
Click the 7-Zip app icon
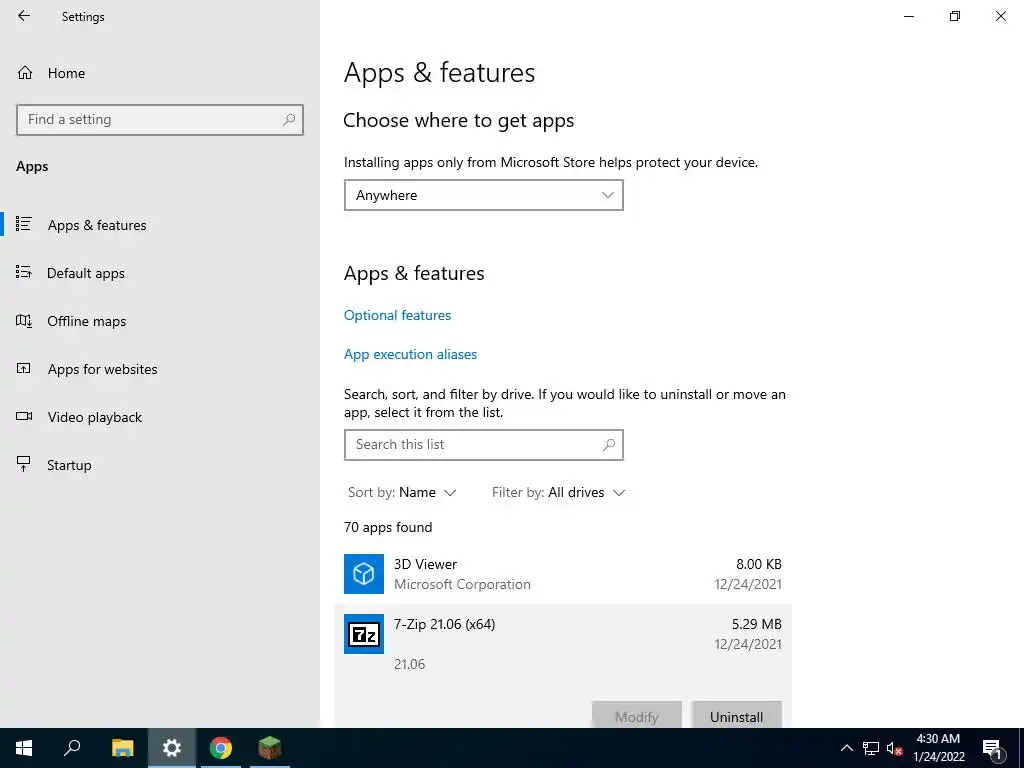point(364,633)
